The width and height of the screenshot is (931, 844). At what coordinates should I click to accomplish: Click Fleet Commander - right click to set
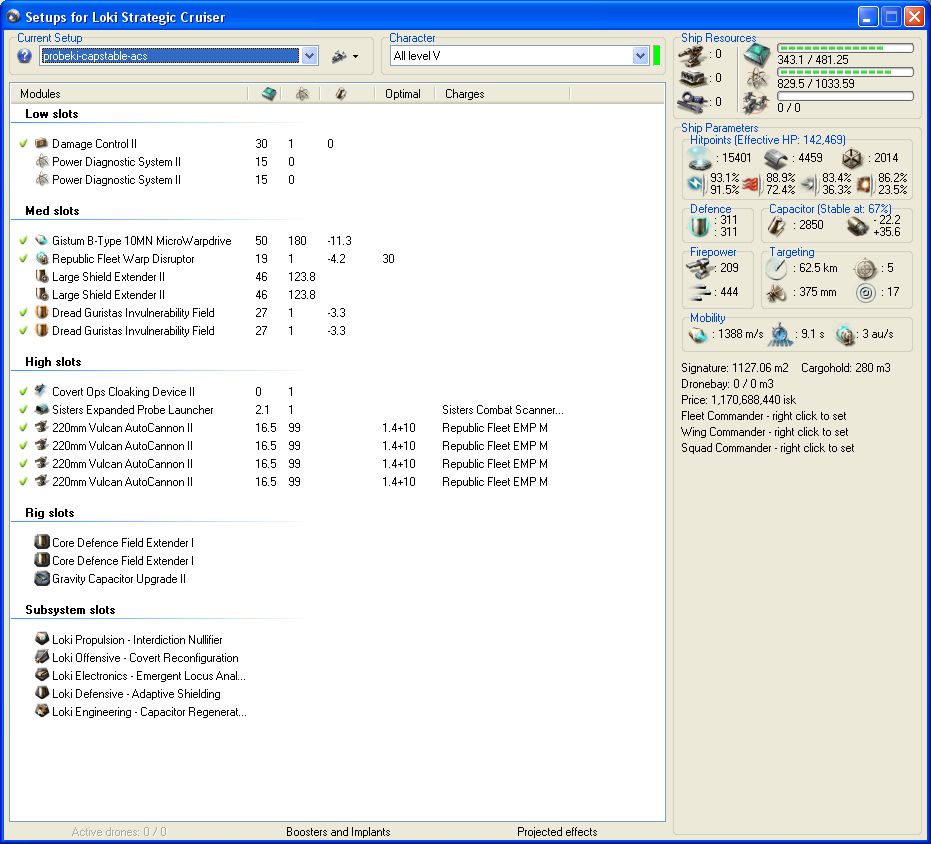(x=764, y=416)
